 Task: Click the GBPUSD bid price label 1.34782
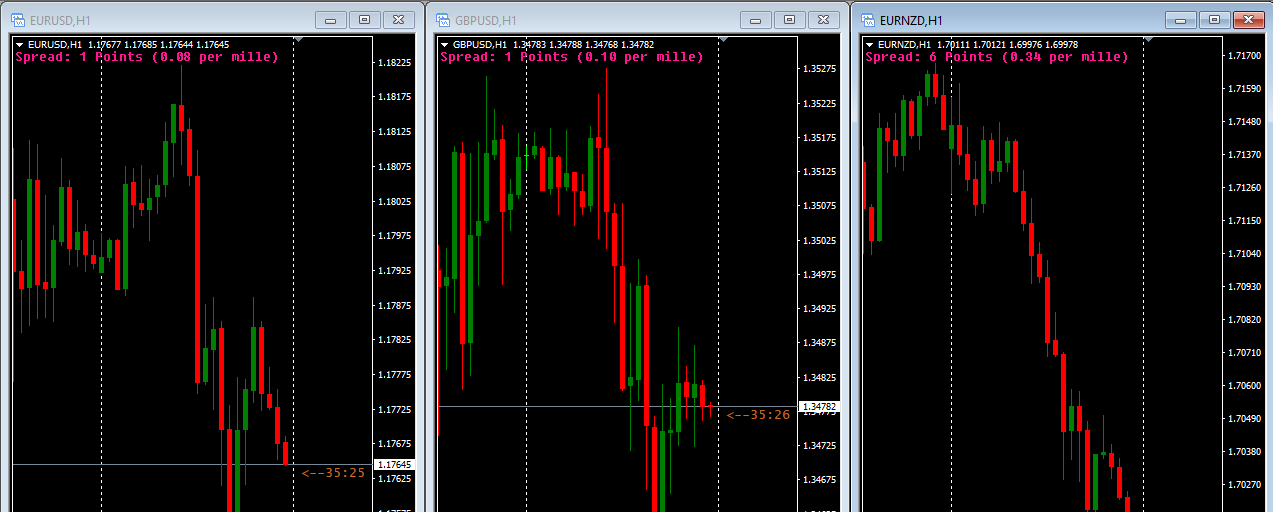pos(819,407)
